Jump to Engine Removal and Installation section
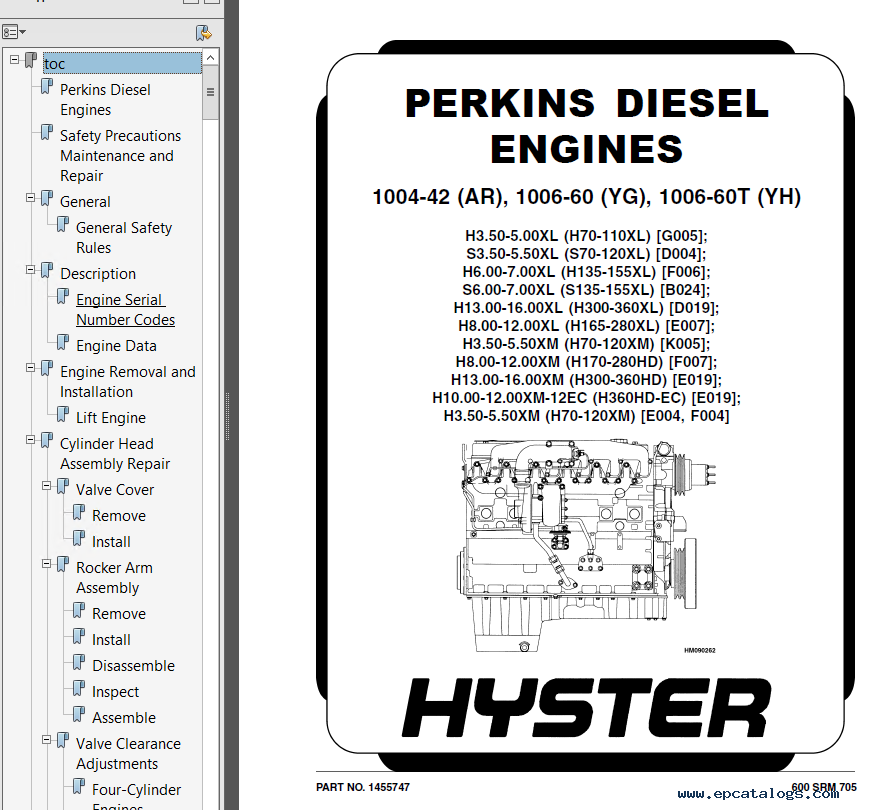890x810 pixels. [x=128, y=381]
